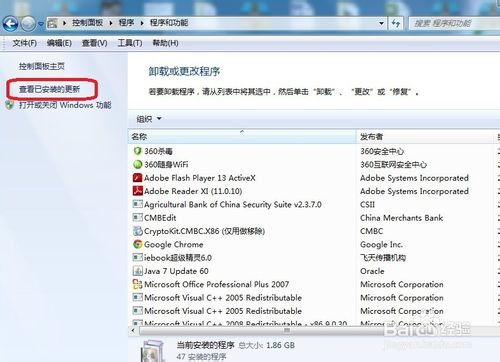Image resolution: width=500 pixels, height=362 pixels.
Task: Click publisher 360安全中心
Action: point(382,151)
